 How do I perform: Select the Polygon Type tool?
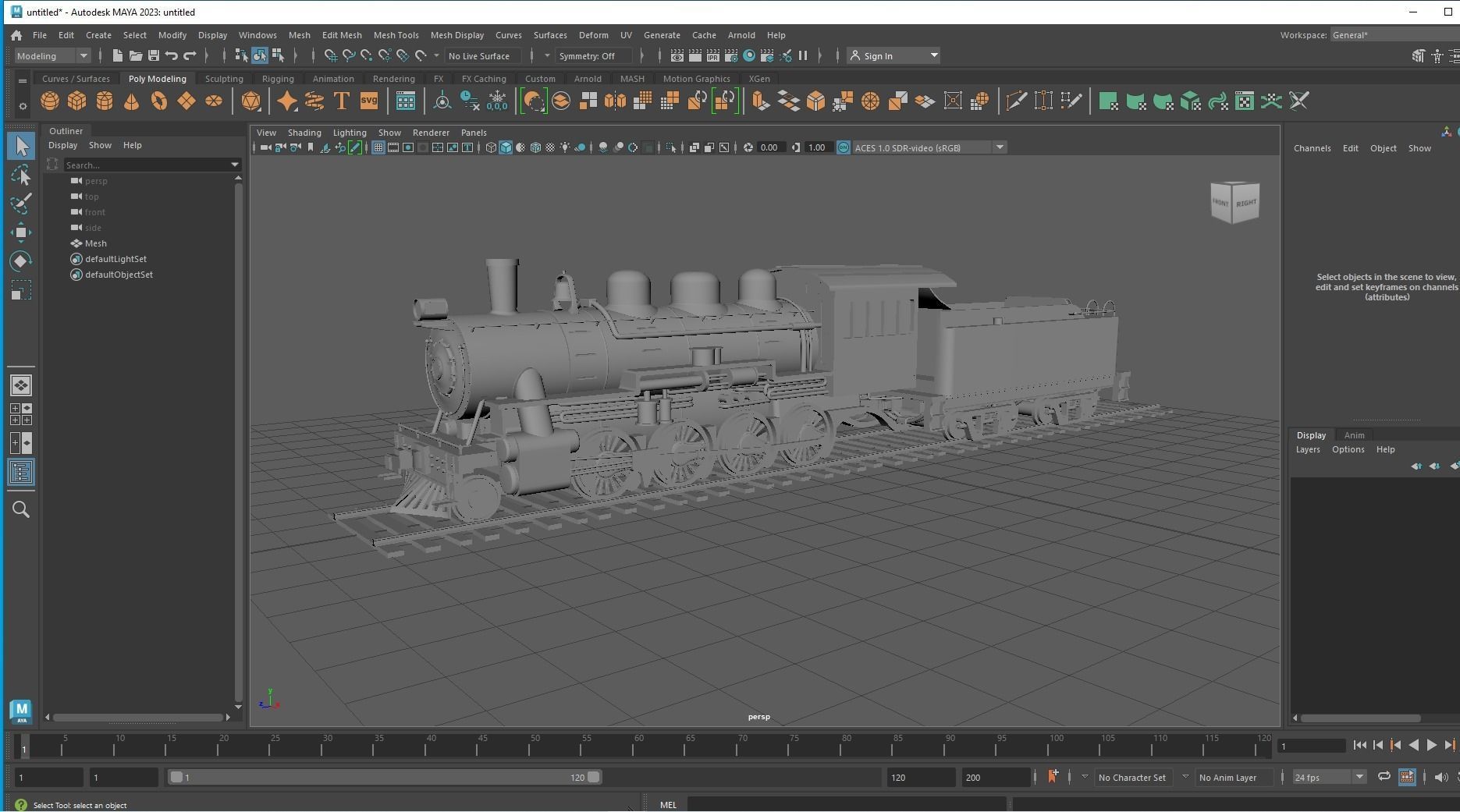[341, 101]
